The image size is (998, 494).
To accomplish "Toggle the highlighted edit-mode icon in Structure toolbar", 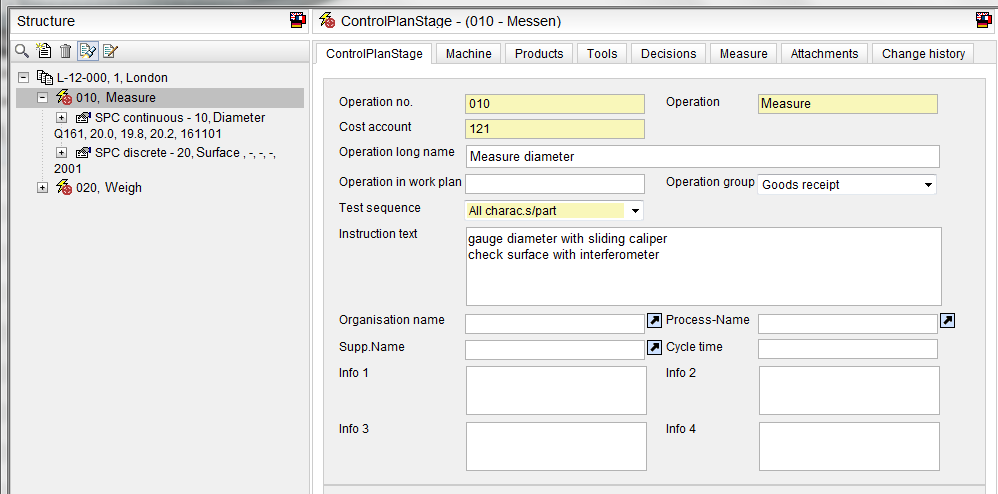I will pyautogui.click(x=88, y=51).
